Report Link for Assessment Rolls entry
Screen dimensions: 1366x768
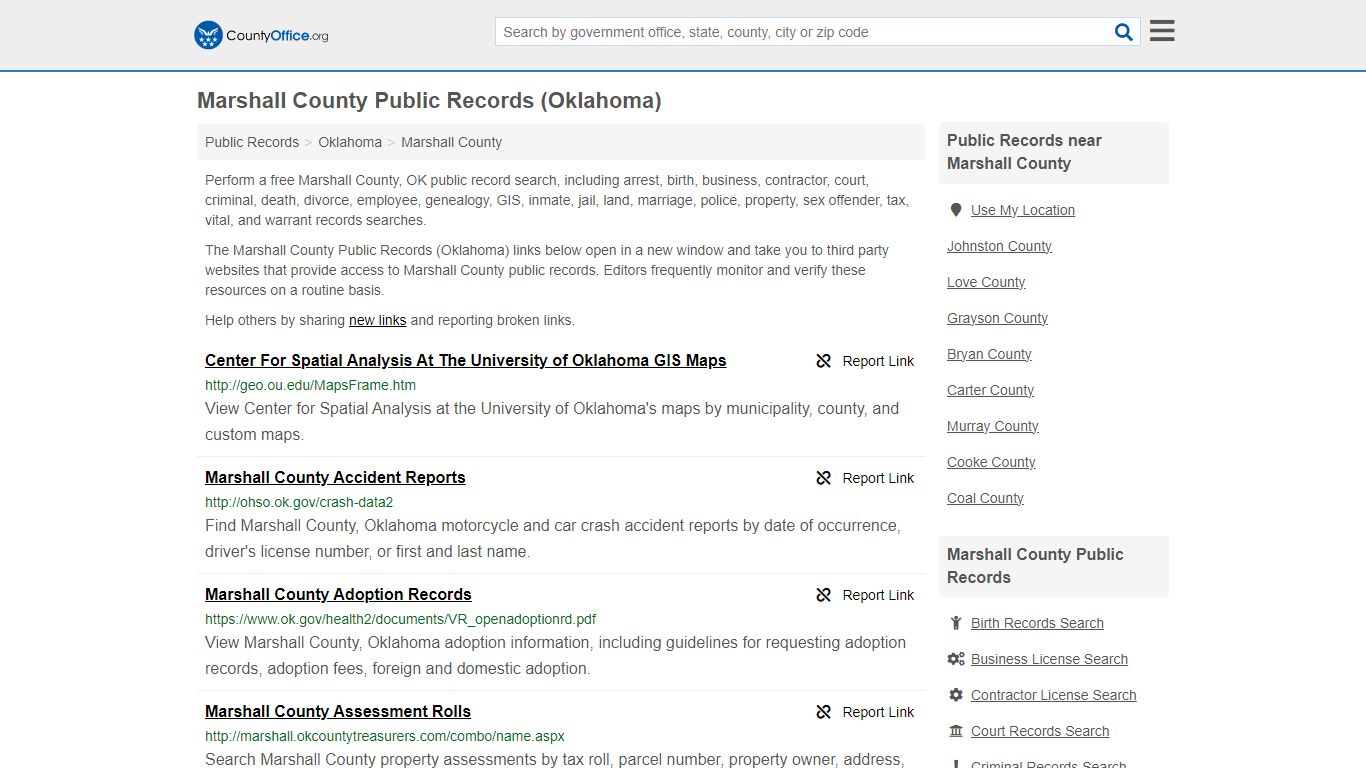(x=878, y=712)
